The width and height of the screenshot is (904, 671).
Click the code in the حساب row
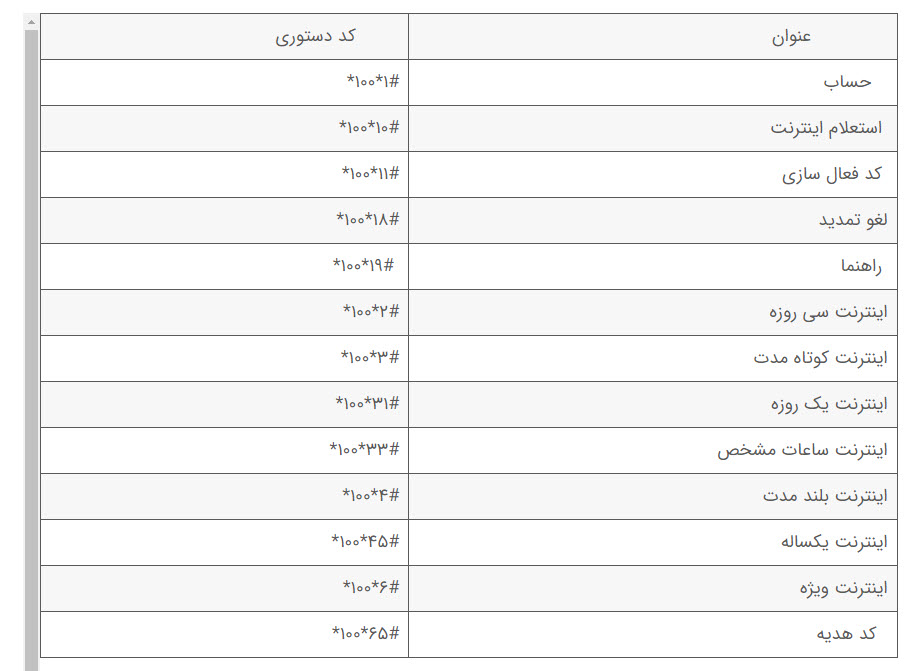coord(372,82)
